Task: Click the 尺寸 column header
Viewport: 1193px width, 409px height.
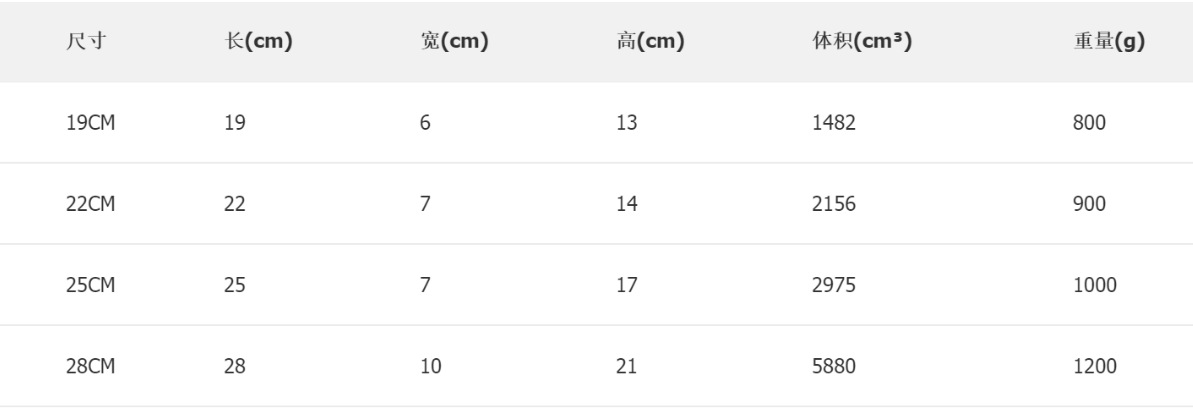Action: [x=80, y=45]
